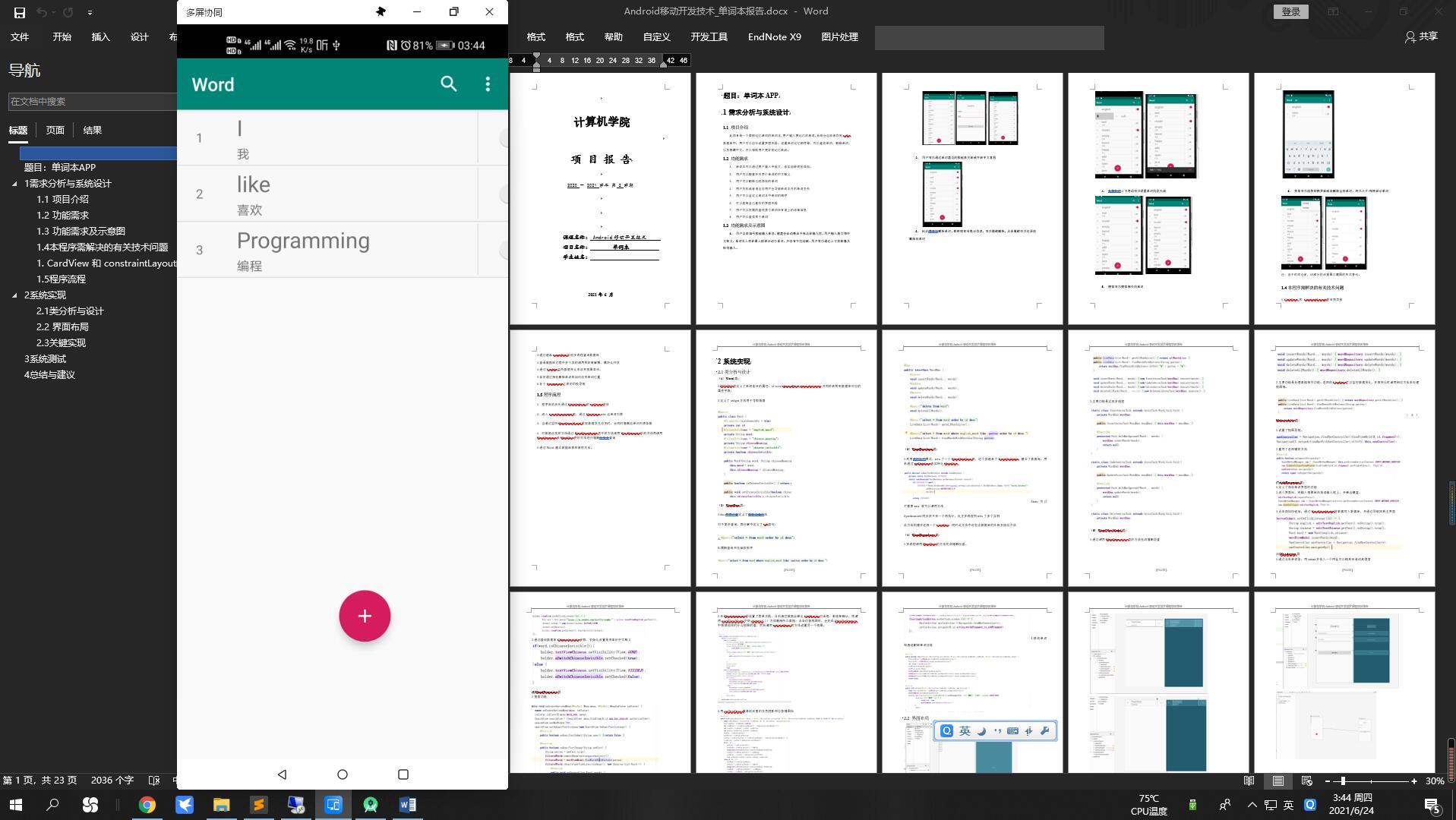Show hidden system tray icons chevron
The height and width of the screenshot is (820, 1456).
click(1252, 805)
